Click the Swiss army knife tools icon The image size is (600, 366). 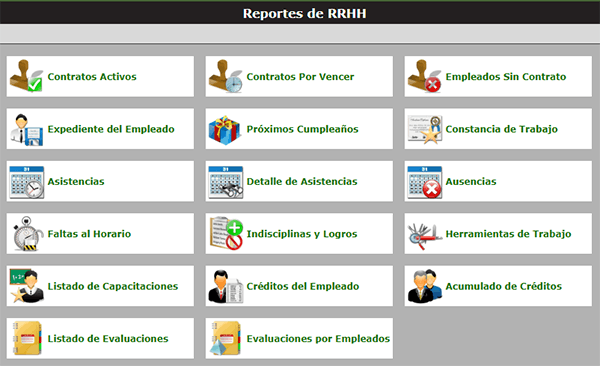click(425, 236)
